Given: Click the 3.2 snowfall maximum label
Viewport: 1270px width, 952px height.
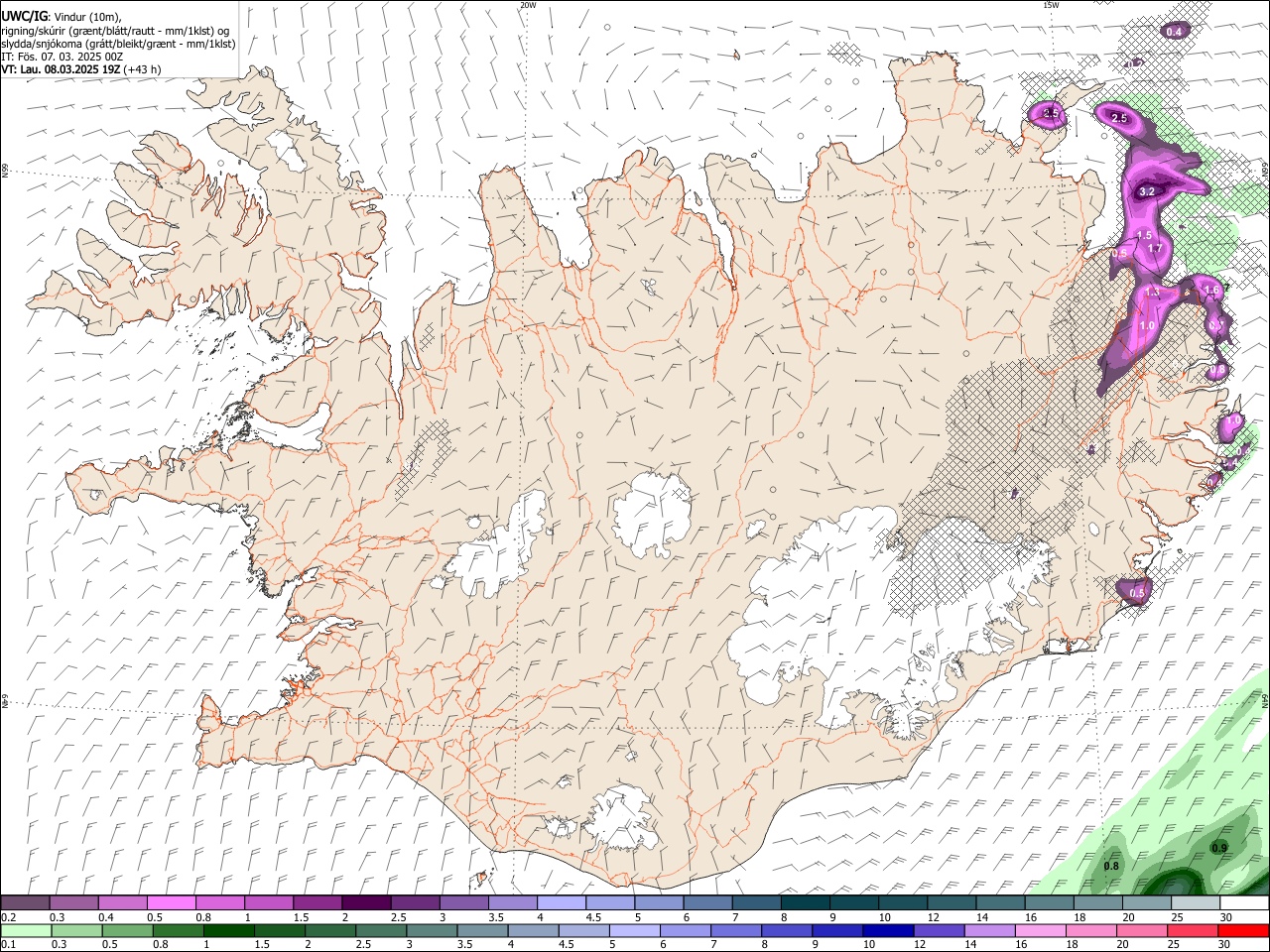Looking at the screenshot, I should coord(1147,191).
